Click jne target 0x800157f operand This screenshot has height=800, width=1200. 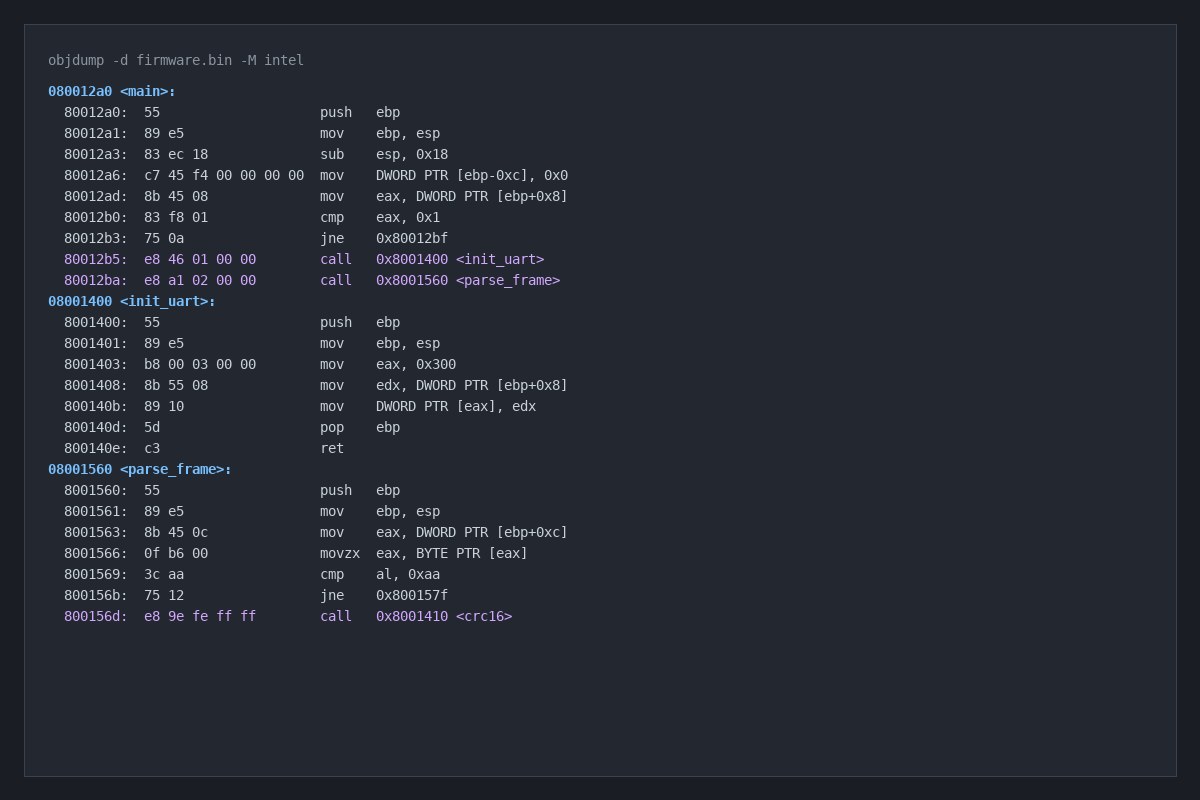click(x=412, y=595)
